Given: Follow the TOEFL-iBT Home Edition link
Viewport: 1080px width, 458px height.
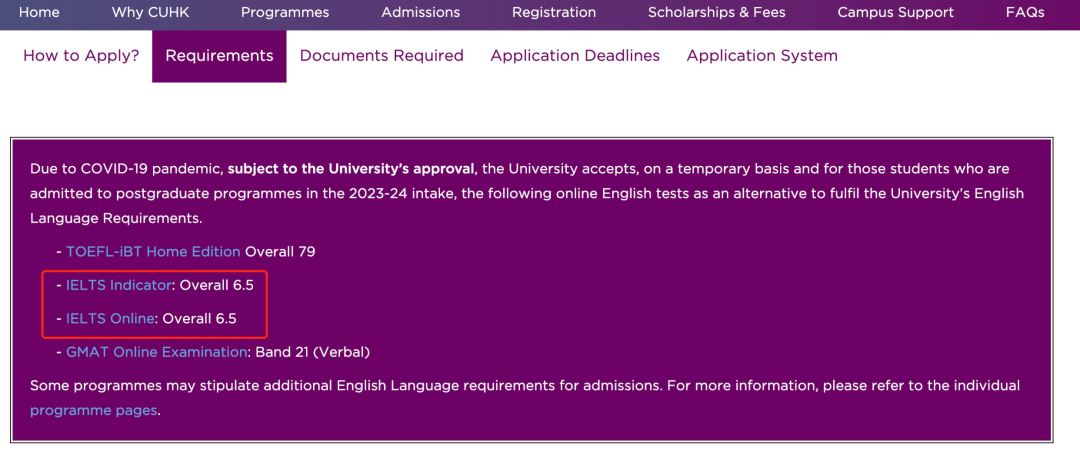Looking at the screenshot, I should pyautogui.click(x=153, y=252).
